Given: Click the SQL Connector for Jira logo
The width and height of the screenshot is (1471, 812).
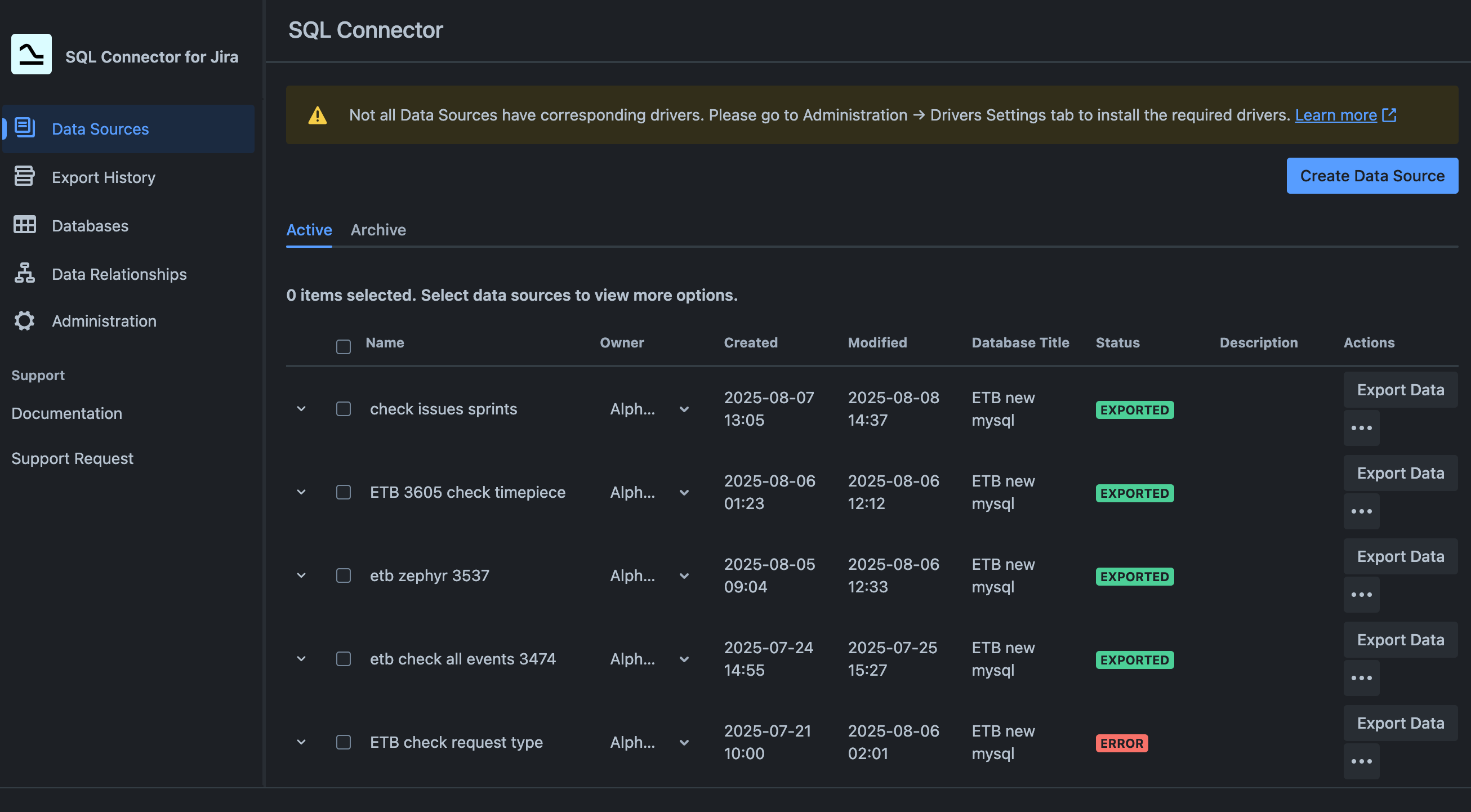Looking at the screenshot, I should [x=31, y=53].
